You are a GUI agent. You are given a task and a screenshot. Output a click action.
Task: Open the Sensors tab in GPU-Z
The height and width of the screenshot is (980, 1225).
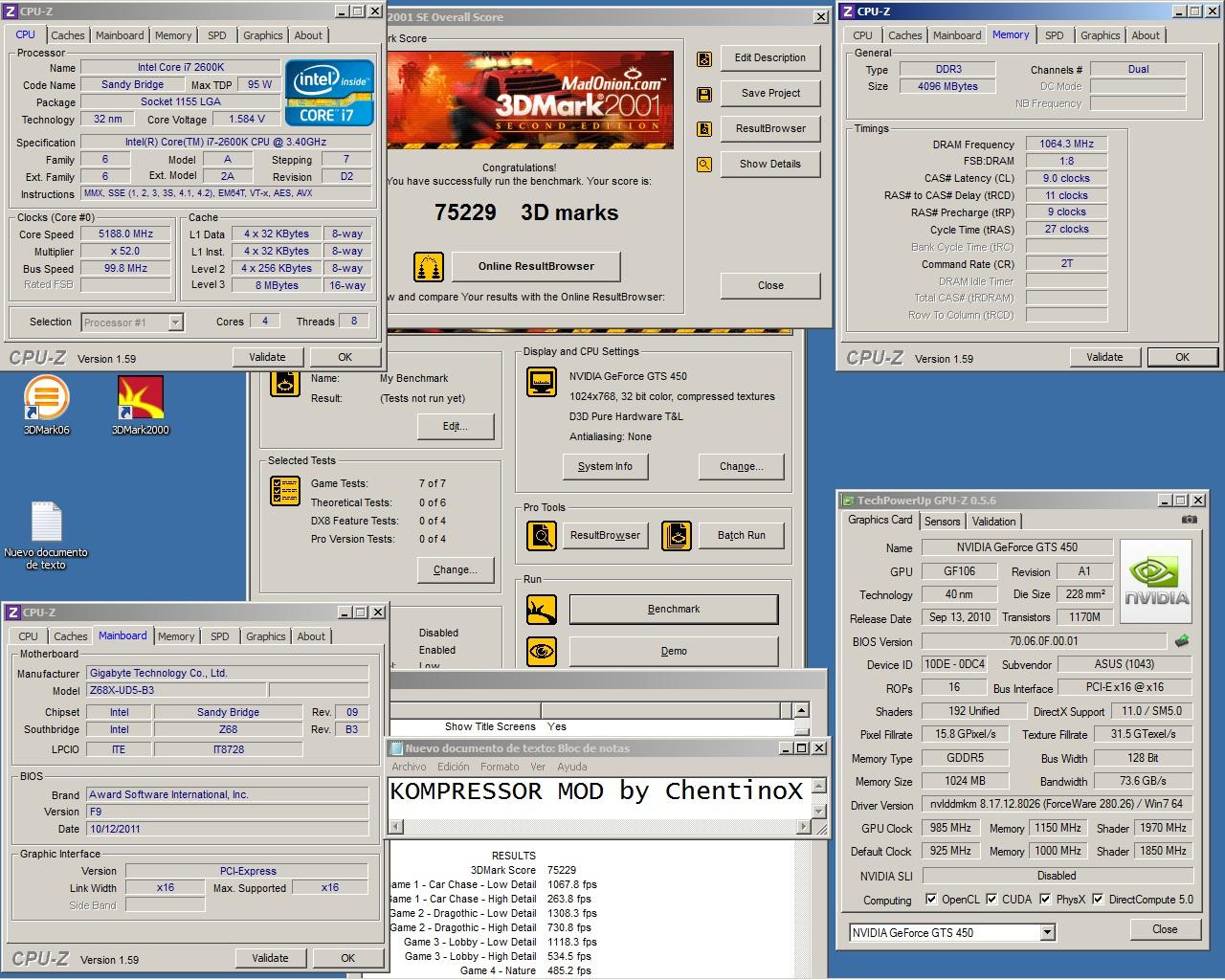[x=942, y=522]
